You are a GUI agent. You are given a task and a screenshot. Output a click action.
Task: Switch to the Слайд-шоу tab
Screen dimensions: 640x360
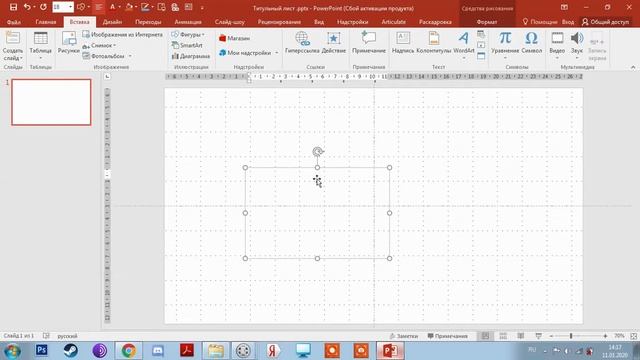(x=230, y=22)
